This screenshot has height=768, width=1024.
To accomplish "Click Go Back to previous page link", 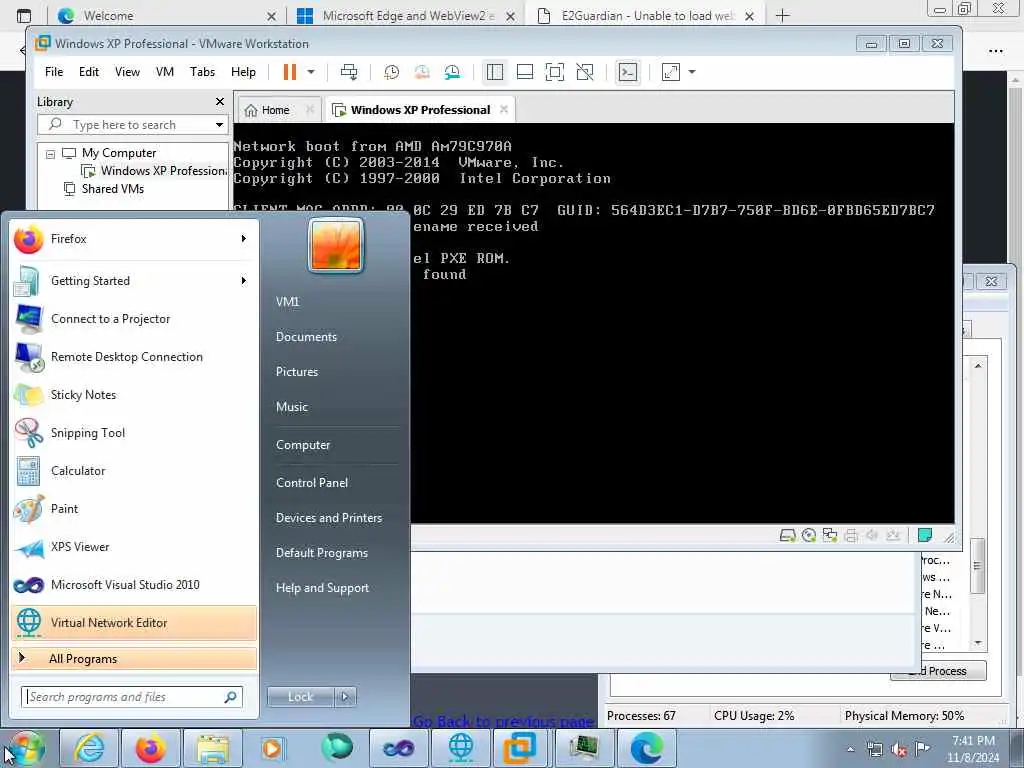I will point(504,721).
